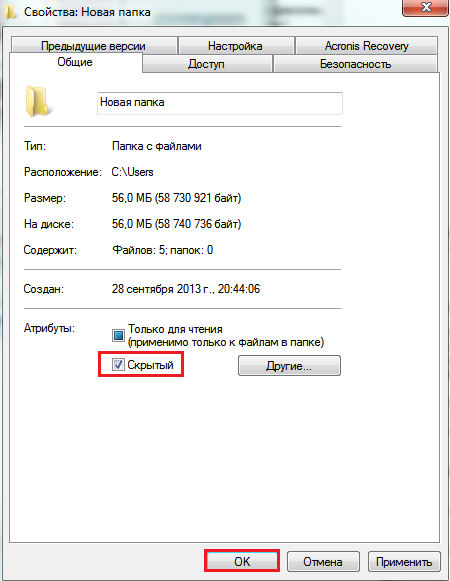Click the 'Другие...' attributes button
This screenshot has height=581, width=450.
(x=289, y=366)
